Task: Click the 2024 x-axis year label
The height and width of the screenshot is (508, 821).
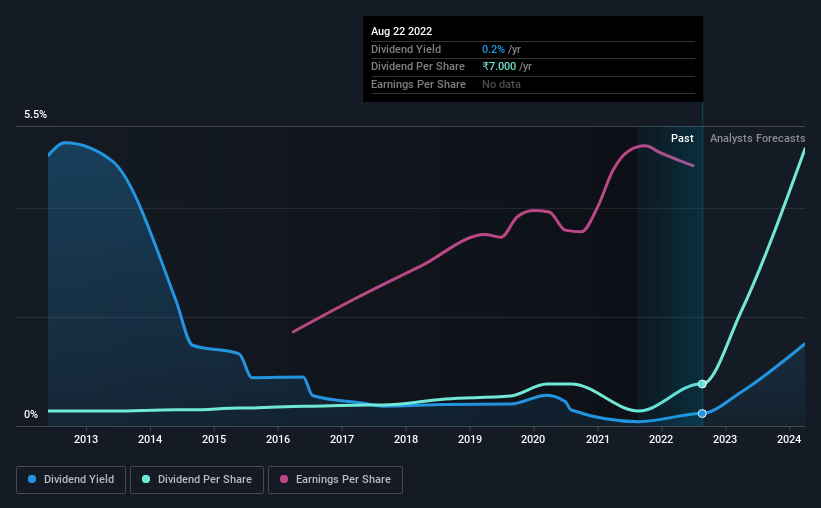Action: [x=789, y=439]
